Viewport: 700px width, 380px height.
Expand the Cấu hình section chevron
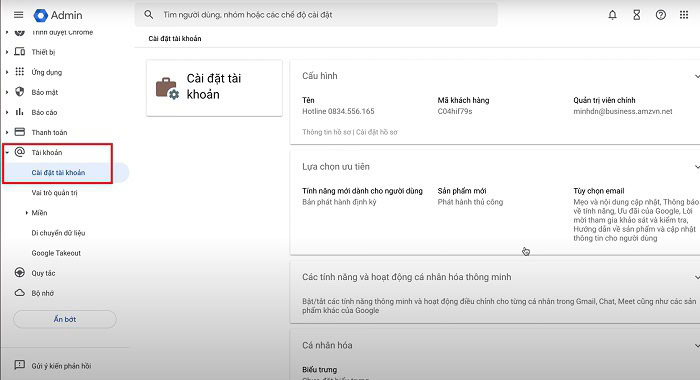click(696, 76)
